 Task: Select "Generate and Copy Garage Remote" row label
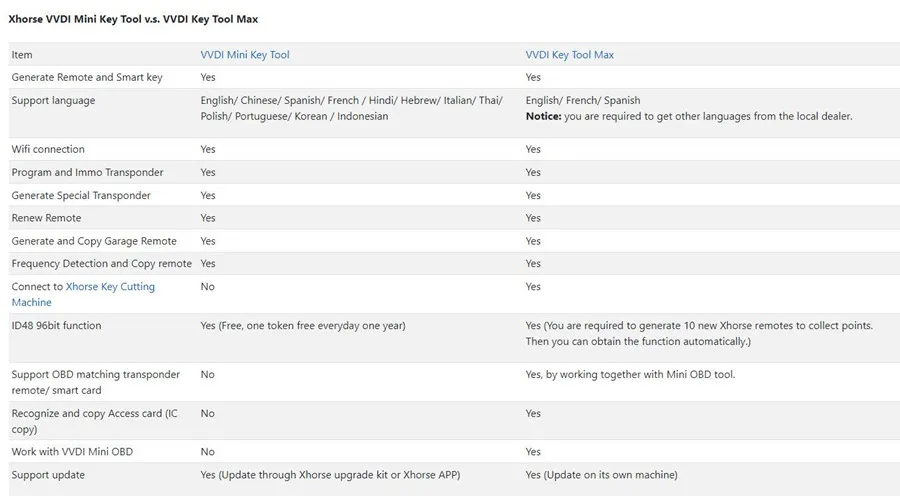tap(94, 241)
